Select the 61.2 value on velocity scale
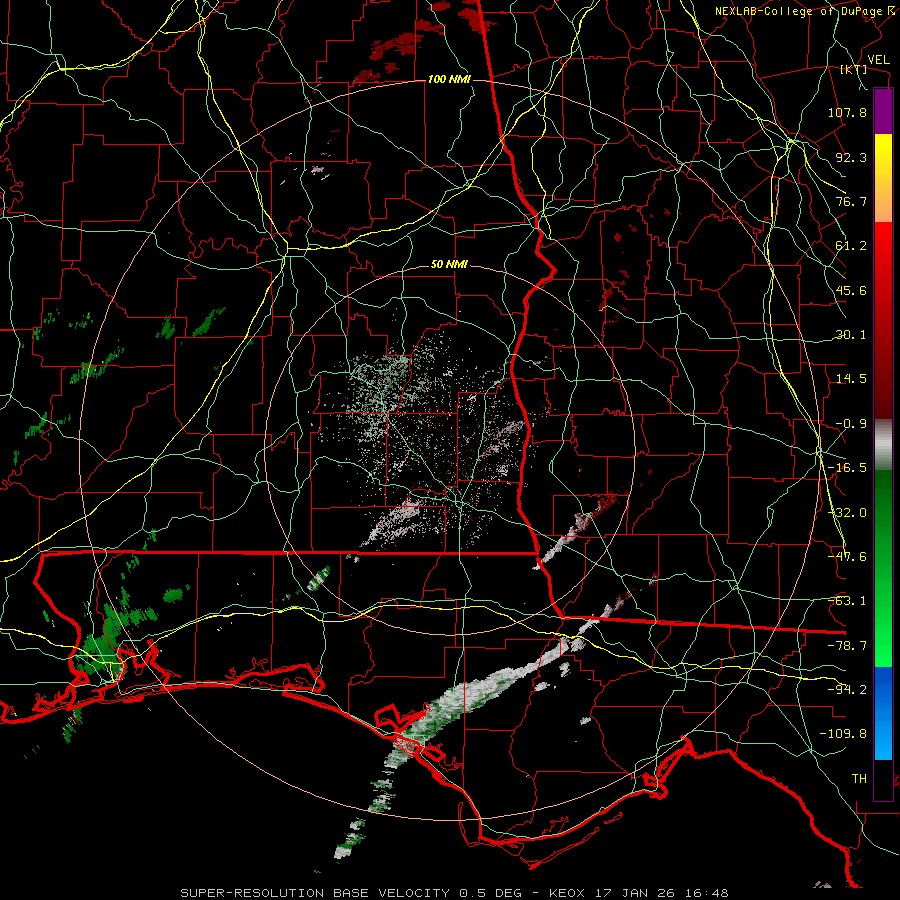This screenshot has width=900, height=900. (x=851, y=246)
